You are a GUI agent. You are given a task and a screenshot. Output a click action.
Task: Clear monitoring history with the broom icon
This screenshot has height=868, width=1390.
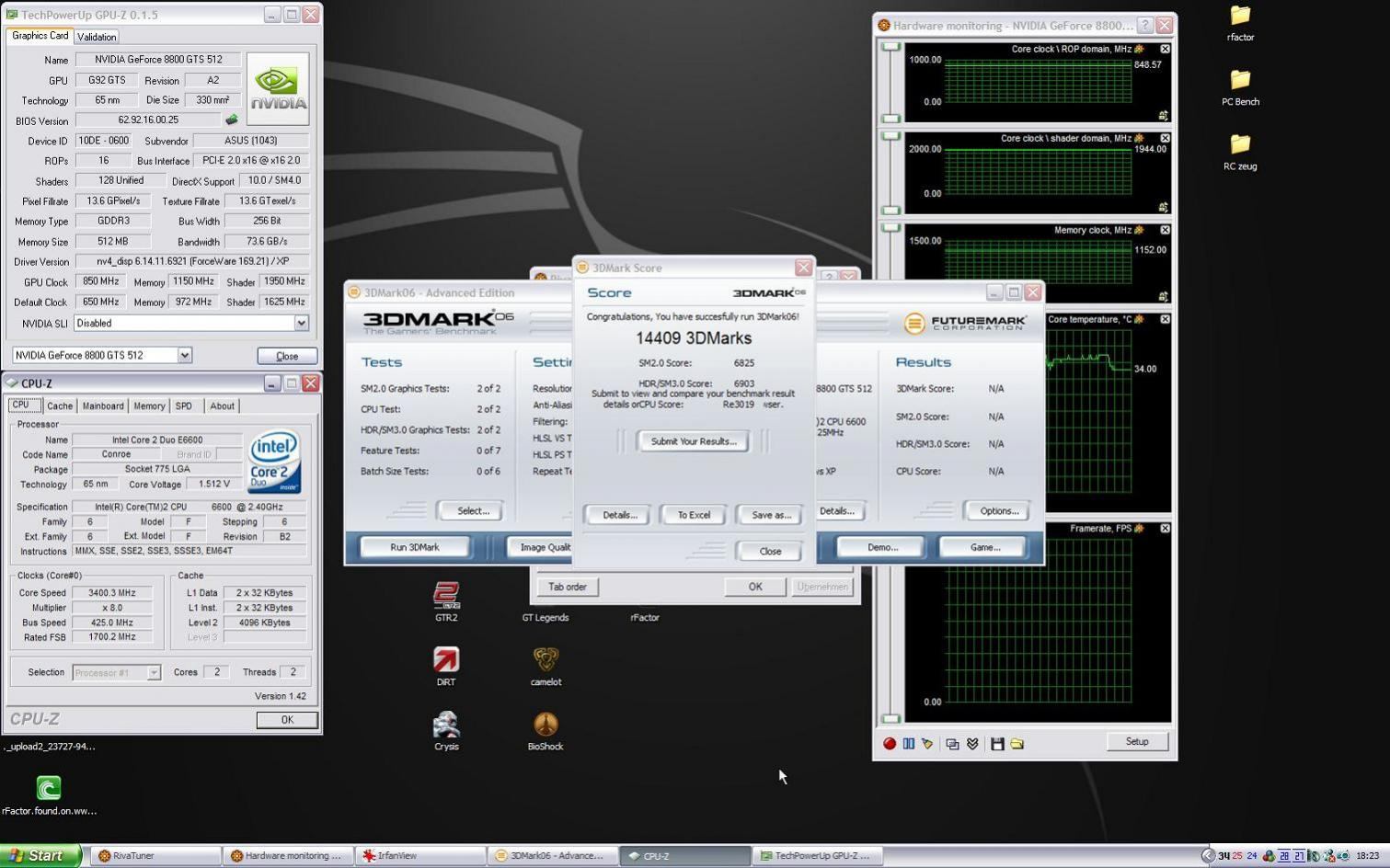tap(927, 744)
